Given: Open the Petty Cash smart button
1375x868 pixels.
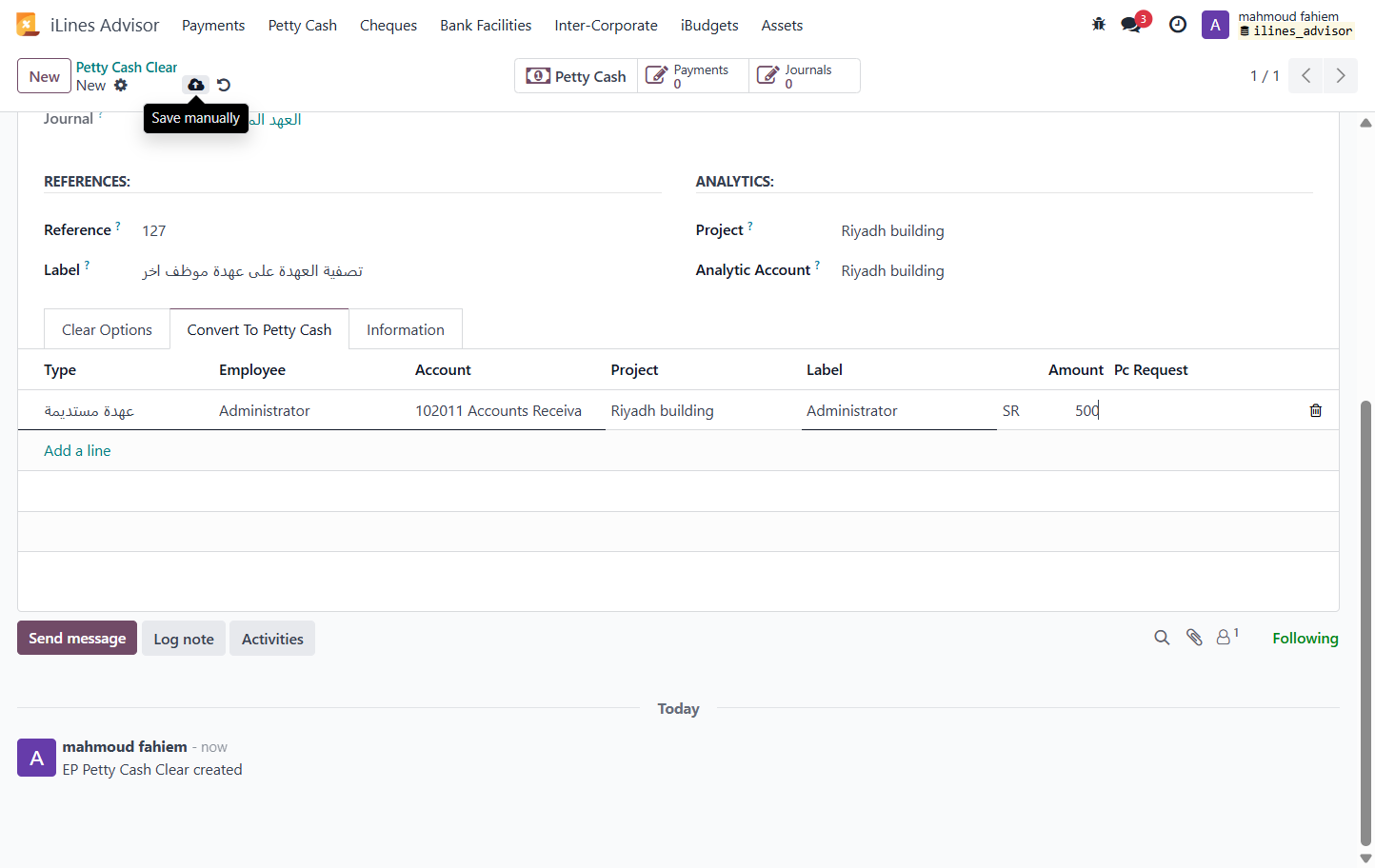Looking at the screenshot, I should point(576,76).
